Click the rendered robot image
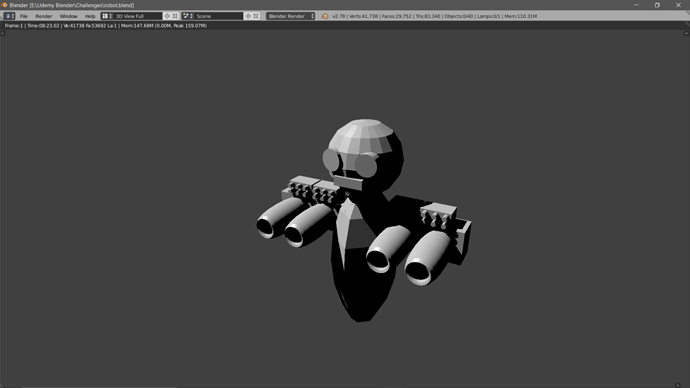Viewport: 690px width, 388px height. (x=364, y=220)
